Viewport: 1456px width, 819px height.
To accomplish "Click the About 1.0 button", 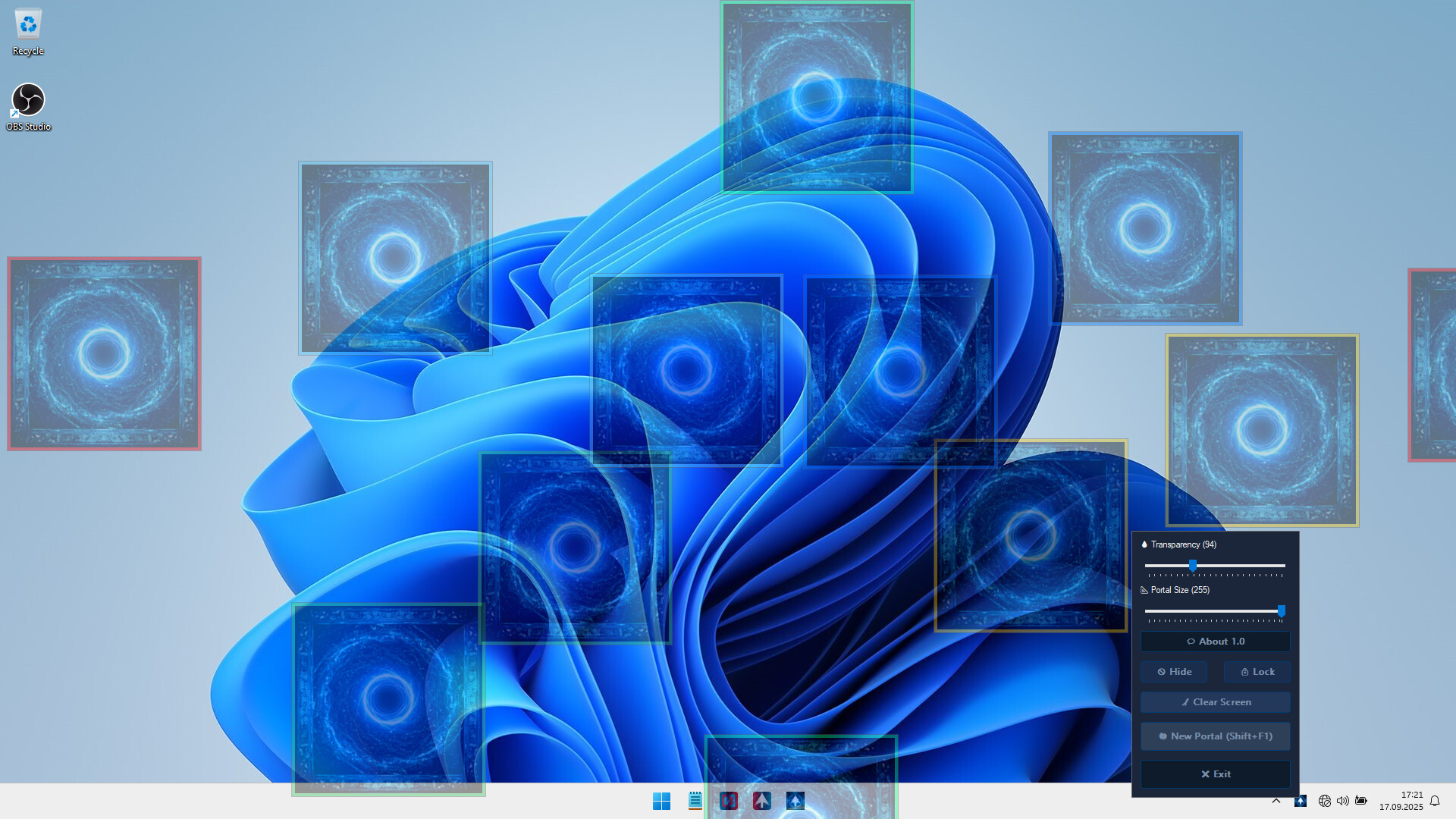I will [x=1215, y=641].
